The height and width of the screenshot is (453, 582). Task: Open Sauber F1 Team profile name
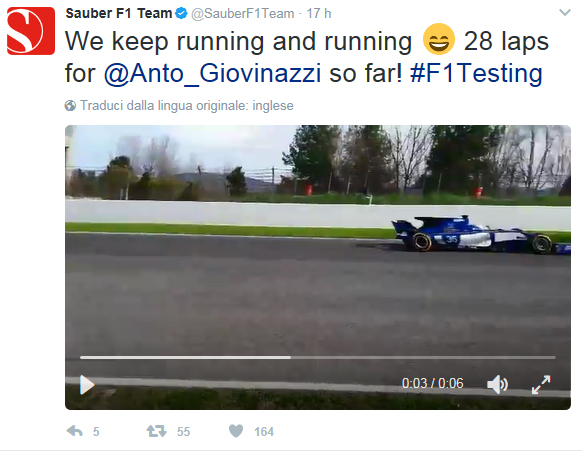[x=119, y=13]
